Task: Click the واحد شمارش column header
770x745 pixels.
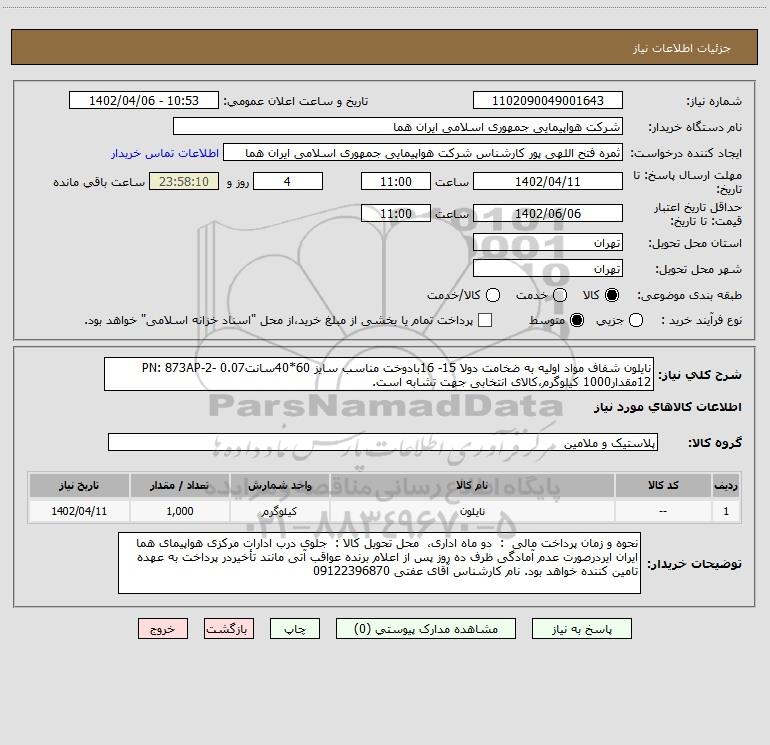Action: 279,485
